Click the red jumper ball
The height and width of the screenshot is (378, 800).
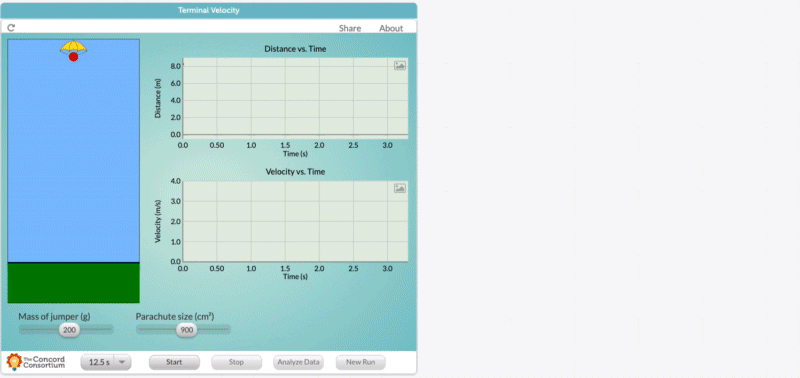click(73, 57)
